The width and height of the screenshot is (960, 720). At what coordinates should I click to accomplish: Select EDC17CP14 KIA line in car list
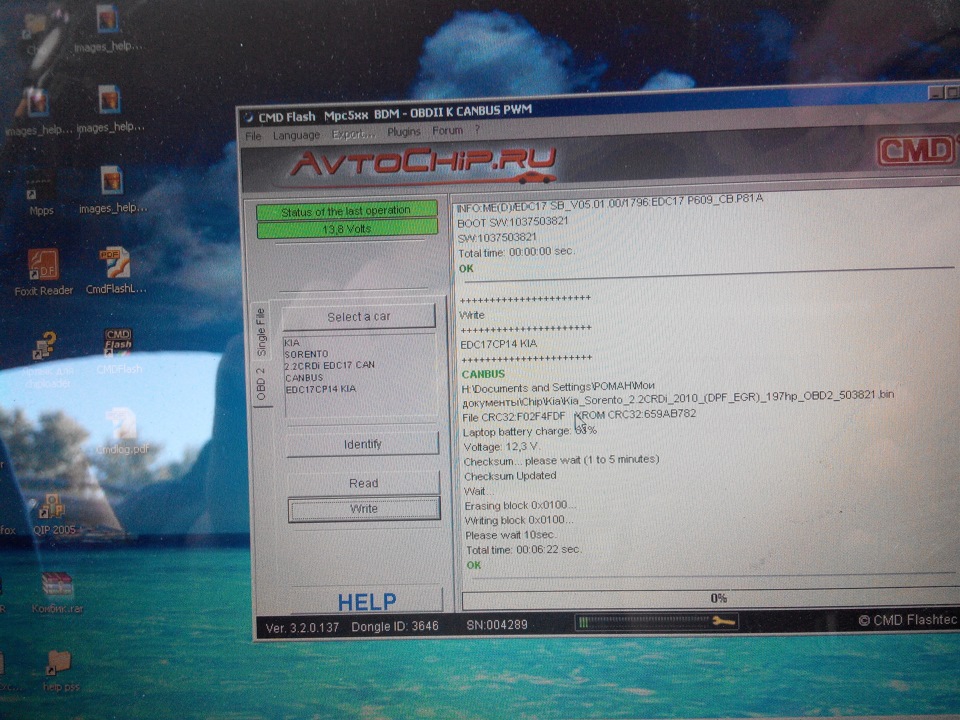[x=320, y=389]
